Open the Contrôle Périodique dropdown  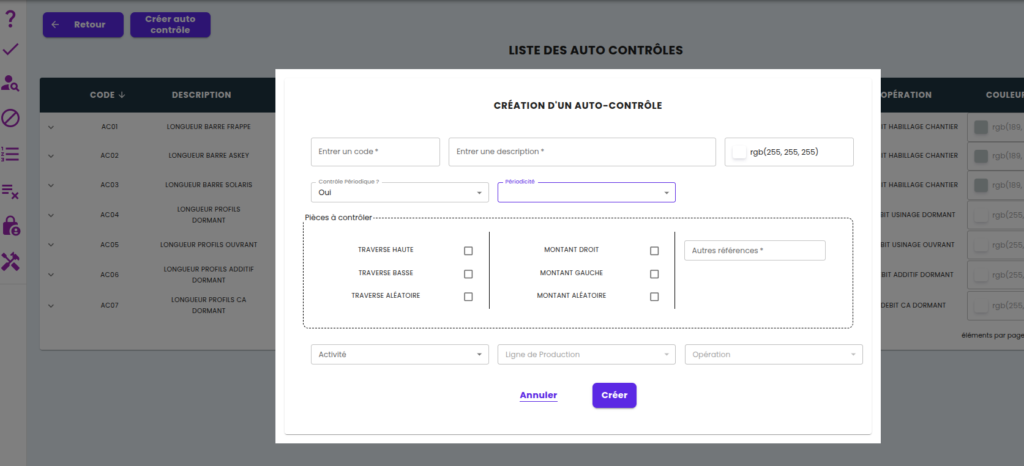399,192
